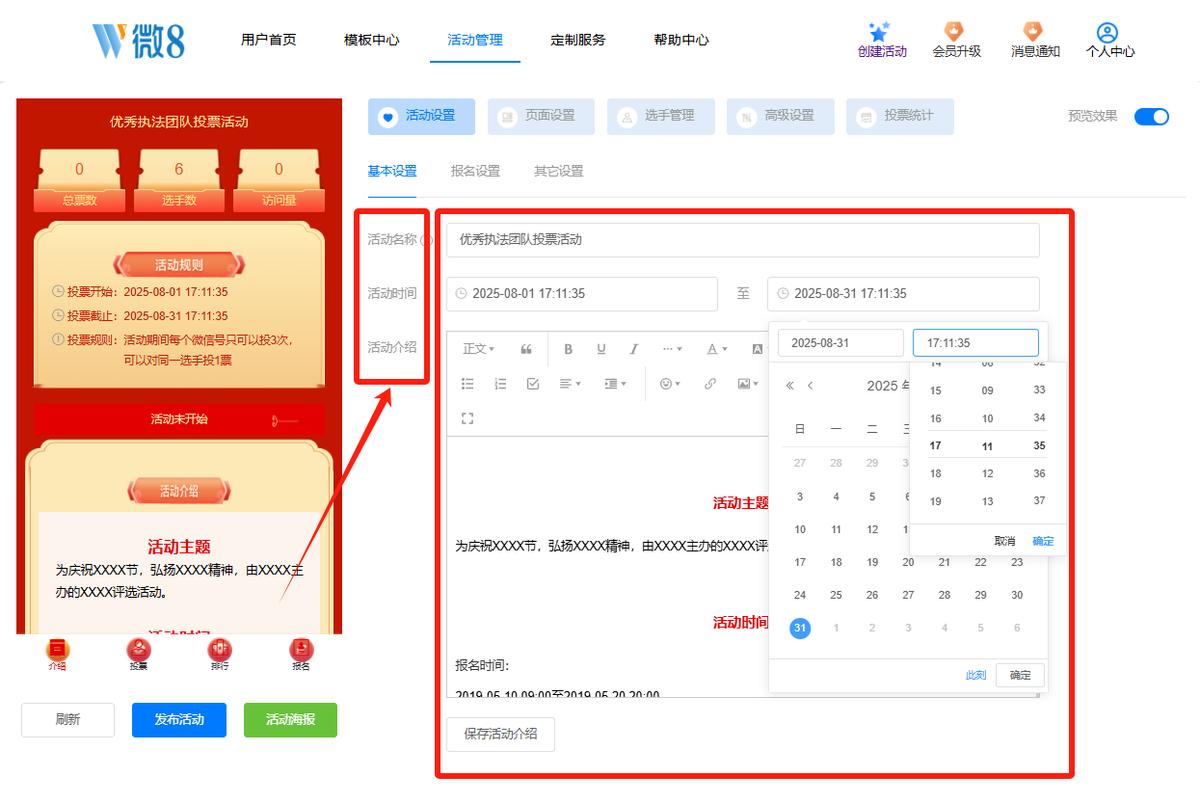Open the 投票 tab in the phone preview
Viewport: 1200px width, 806px height.
click(x=139, y=654)
